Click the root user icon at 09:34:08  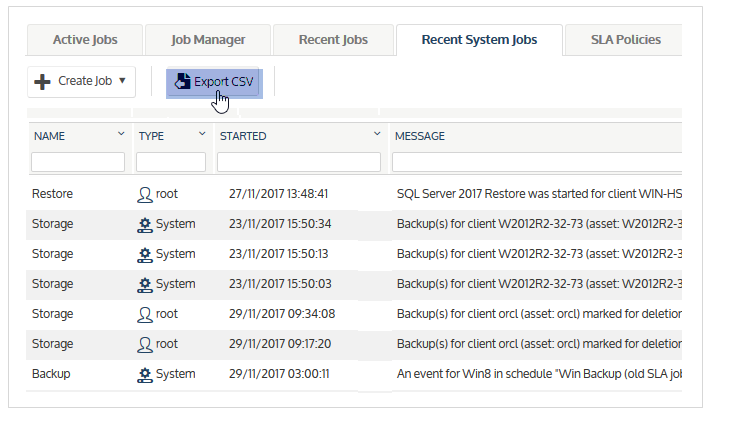[x=145, y=314]
